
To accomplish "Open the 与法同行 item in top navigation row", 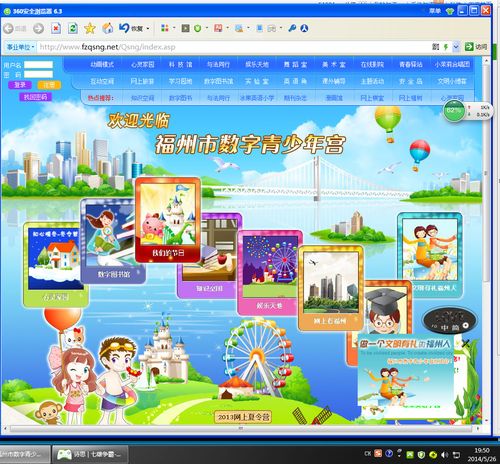I will pyautogui.click(x=218, y=64).
